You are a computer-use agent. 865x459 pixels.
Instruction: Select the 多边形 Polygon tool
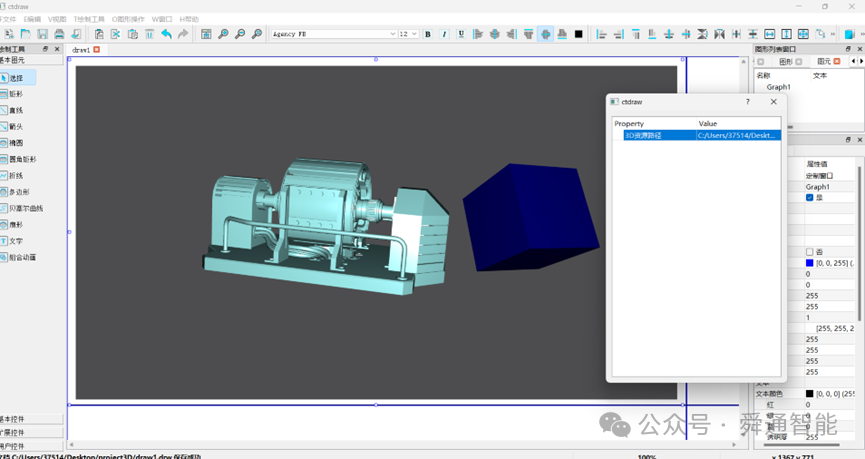coord(15,192)
